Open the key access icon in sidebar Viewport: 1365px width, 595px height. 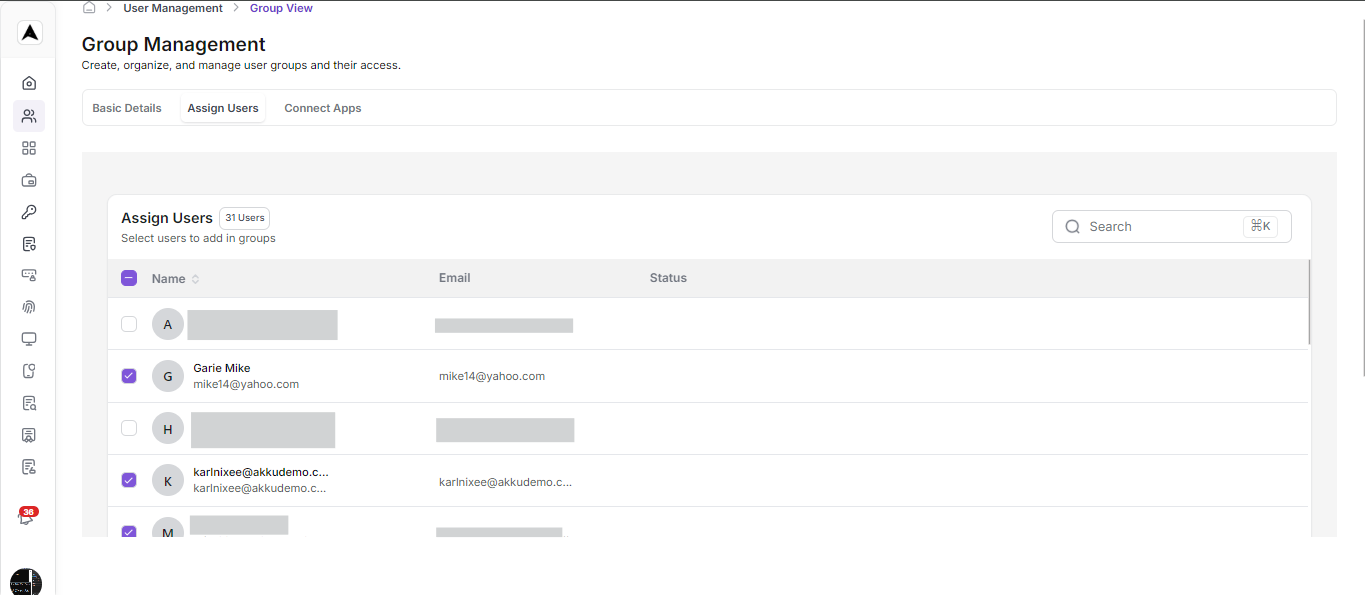(28, 211)
